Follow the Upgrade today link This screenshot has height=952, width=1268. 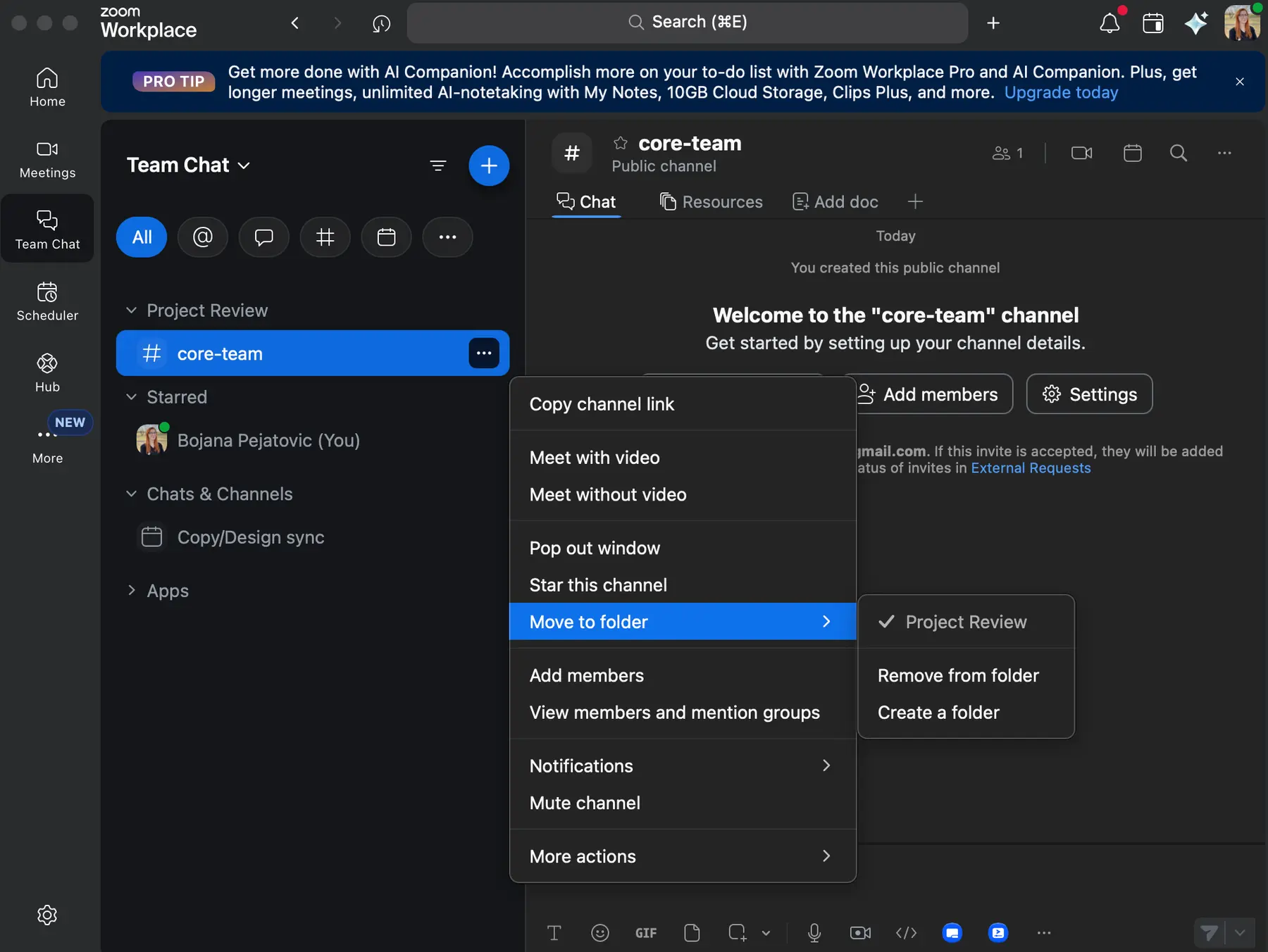click(x=1061, y=92)
